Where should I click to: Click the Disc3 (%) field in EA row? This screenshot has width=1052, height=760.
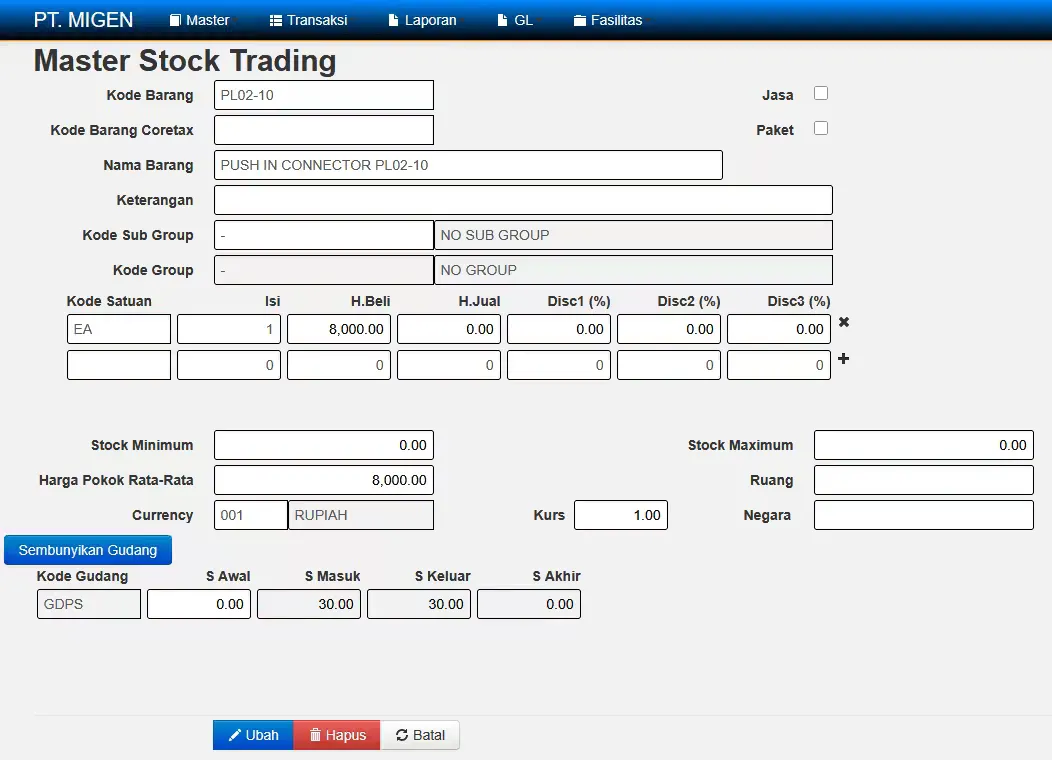coord(779,329)
